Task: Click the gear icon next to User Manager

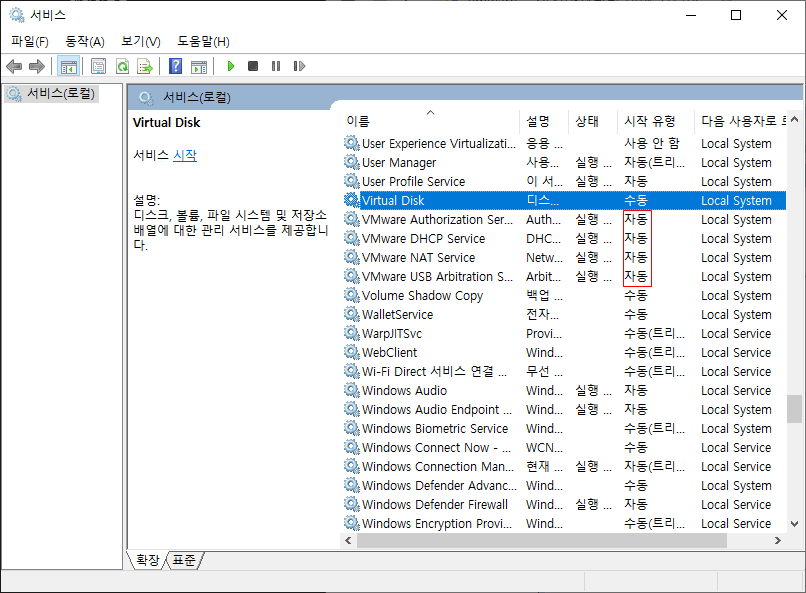Action: click(x=352, y=162)
